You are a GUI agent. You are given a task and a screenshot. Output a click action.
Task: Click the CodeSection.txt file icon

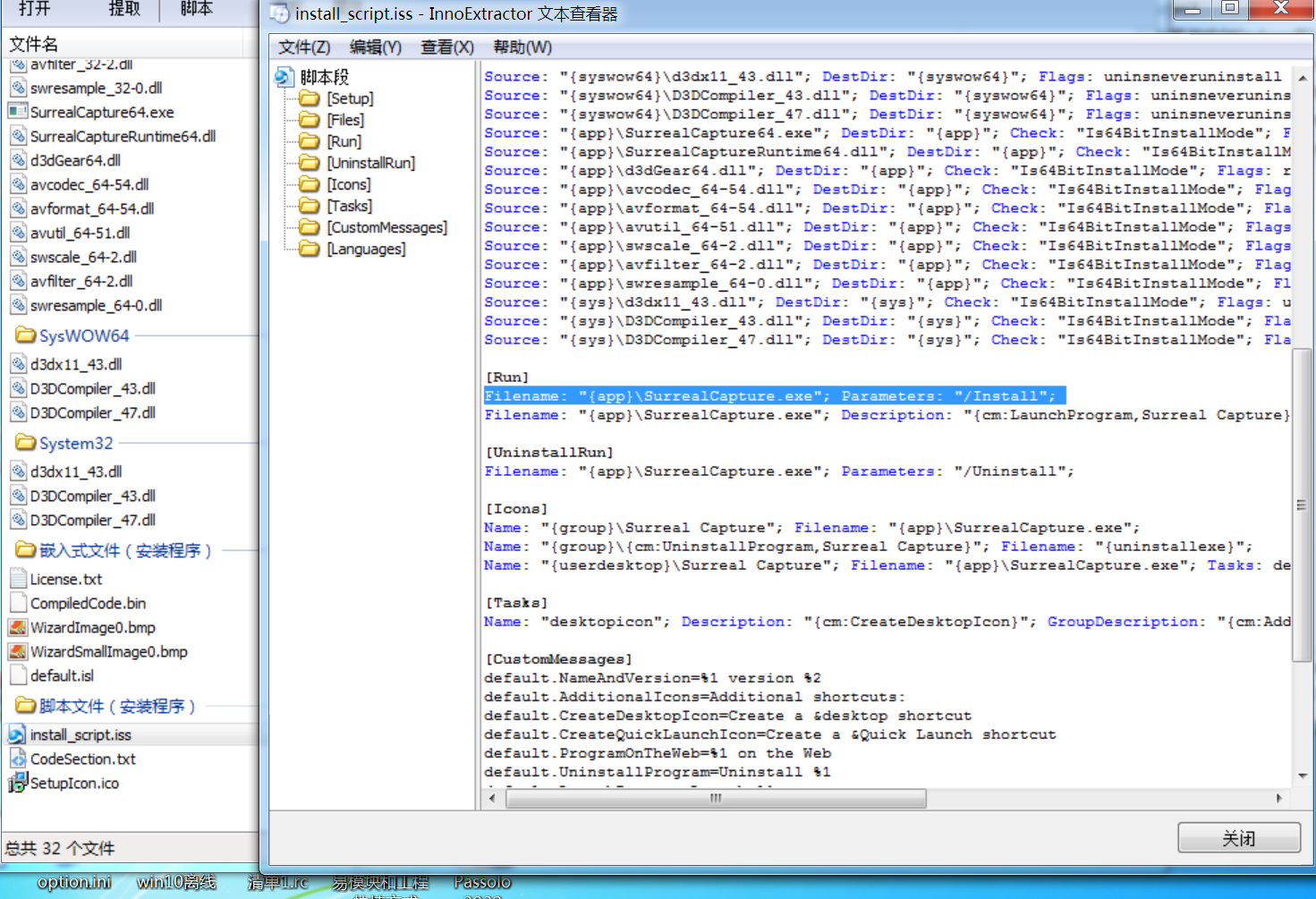coord(18,759)
